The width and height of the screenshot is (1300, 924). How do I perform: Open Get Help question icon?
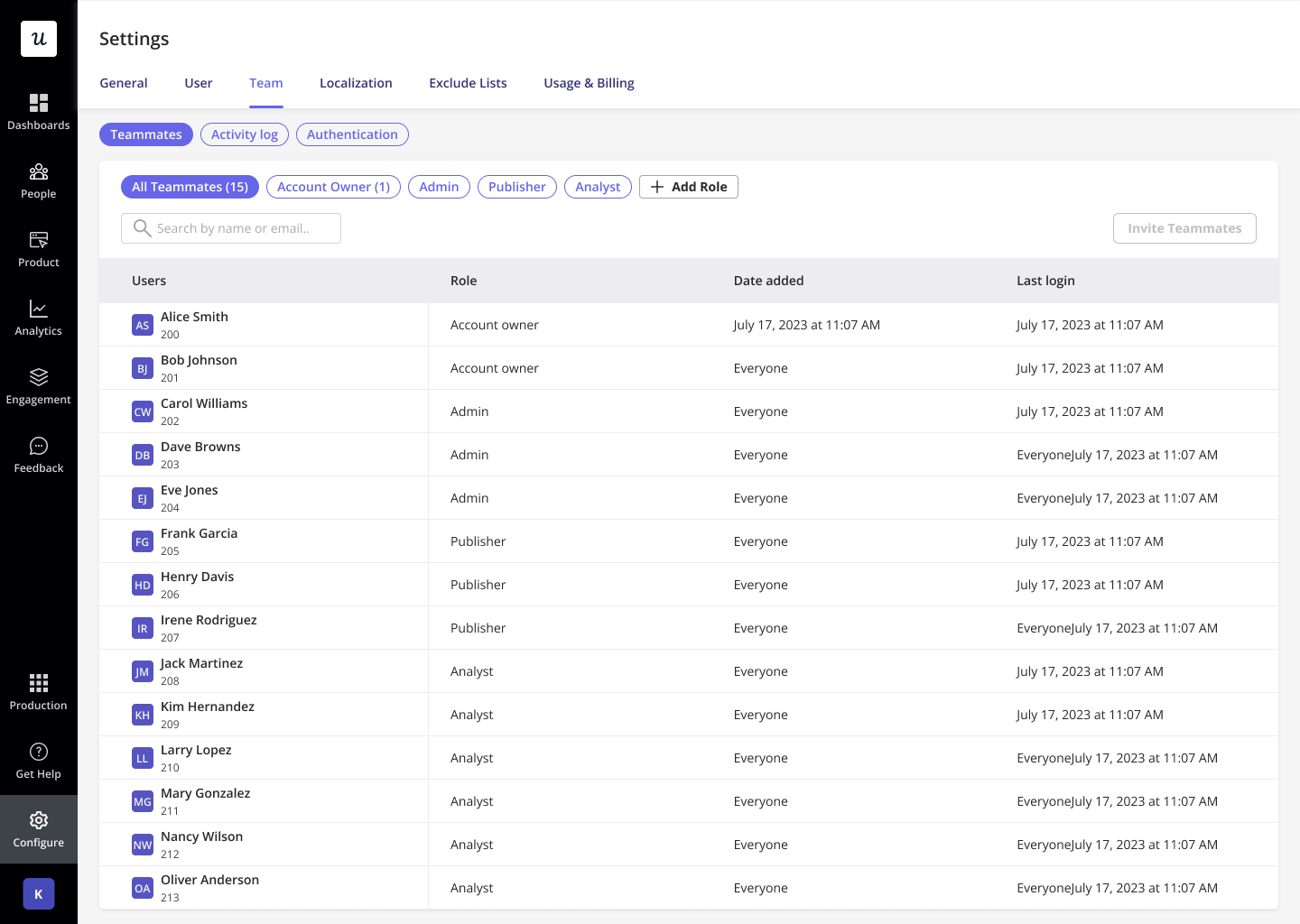[x=39, y=752]
